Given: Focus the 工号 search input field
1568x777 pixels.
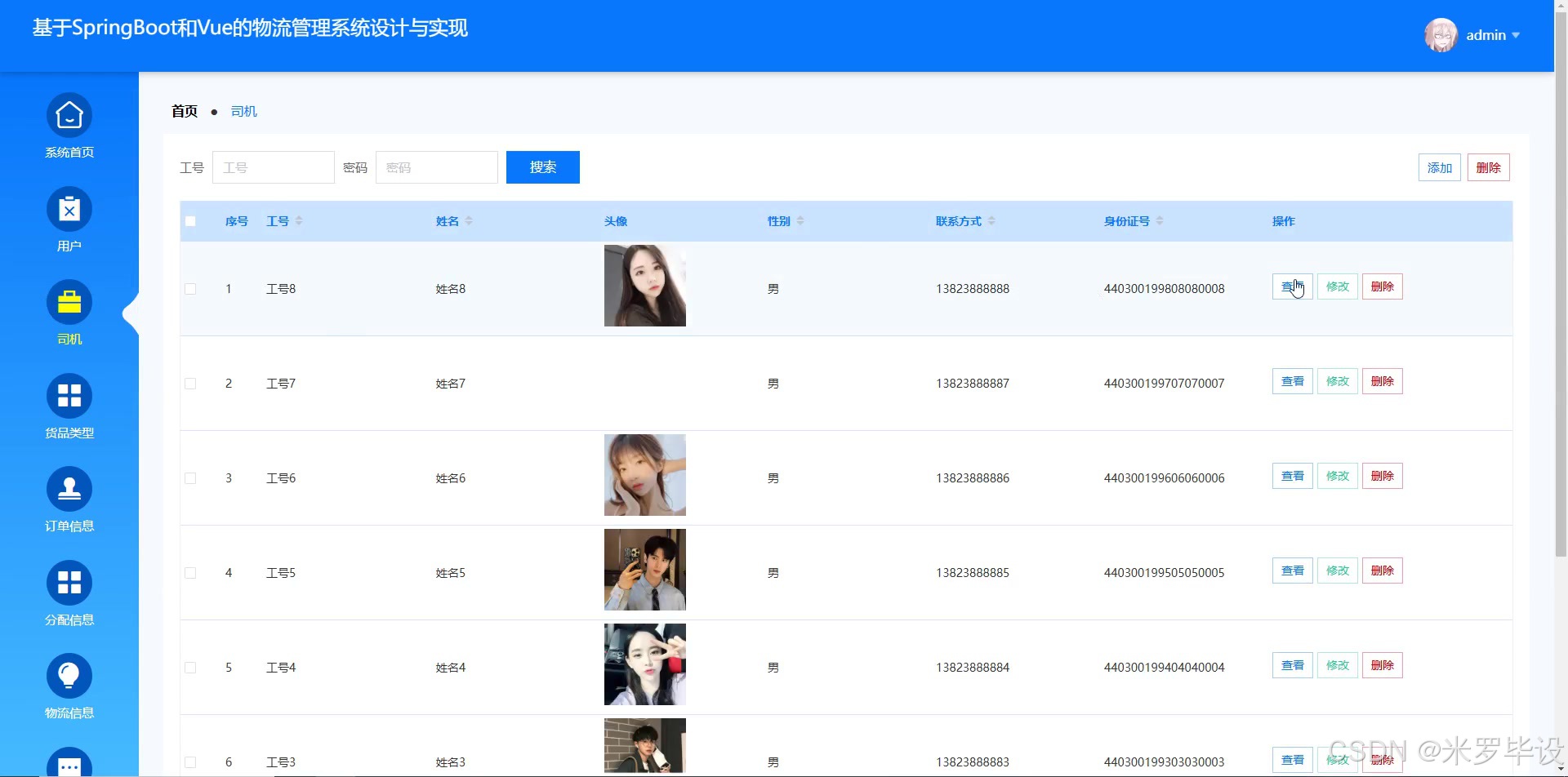Looking at the screenshot, I should tap(274, 167).
